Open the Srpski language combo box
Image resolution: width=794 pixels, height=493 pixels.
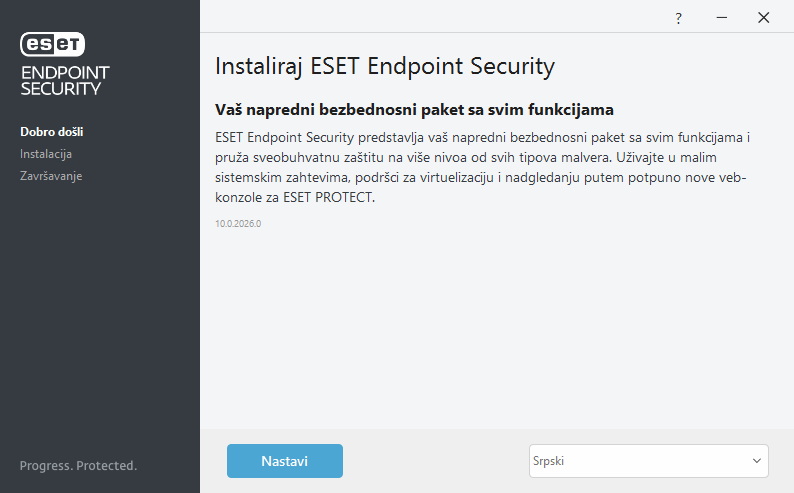pyautogui.click(x=640, y=461)
